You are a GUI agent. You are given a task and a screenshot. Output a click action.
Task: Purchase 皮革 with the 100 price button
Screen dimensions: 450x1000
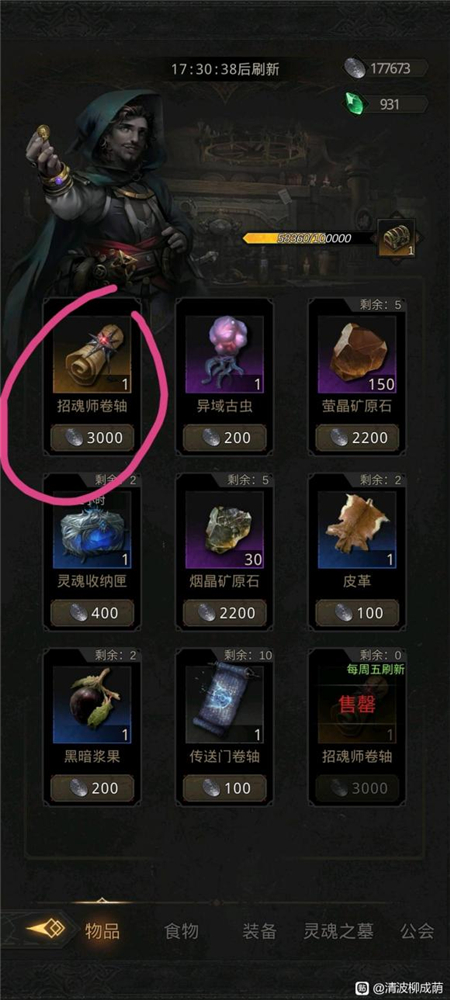coord(357,613)
